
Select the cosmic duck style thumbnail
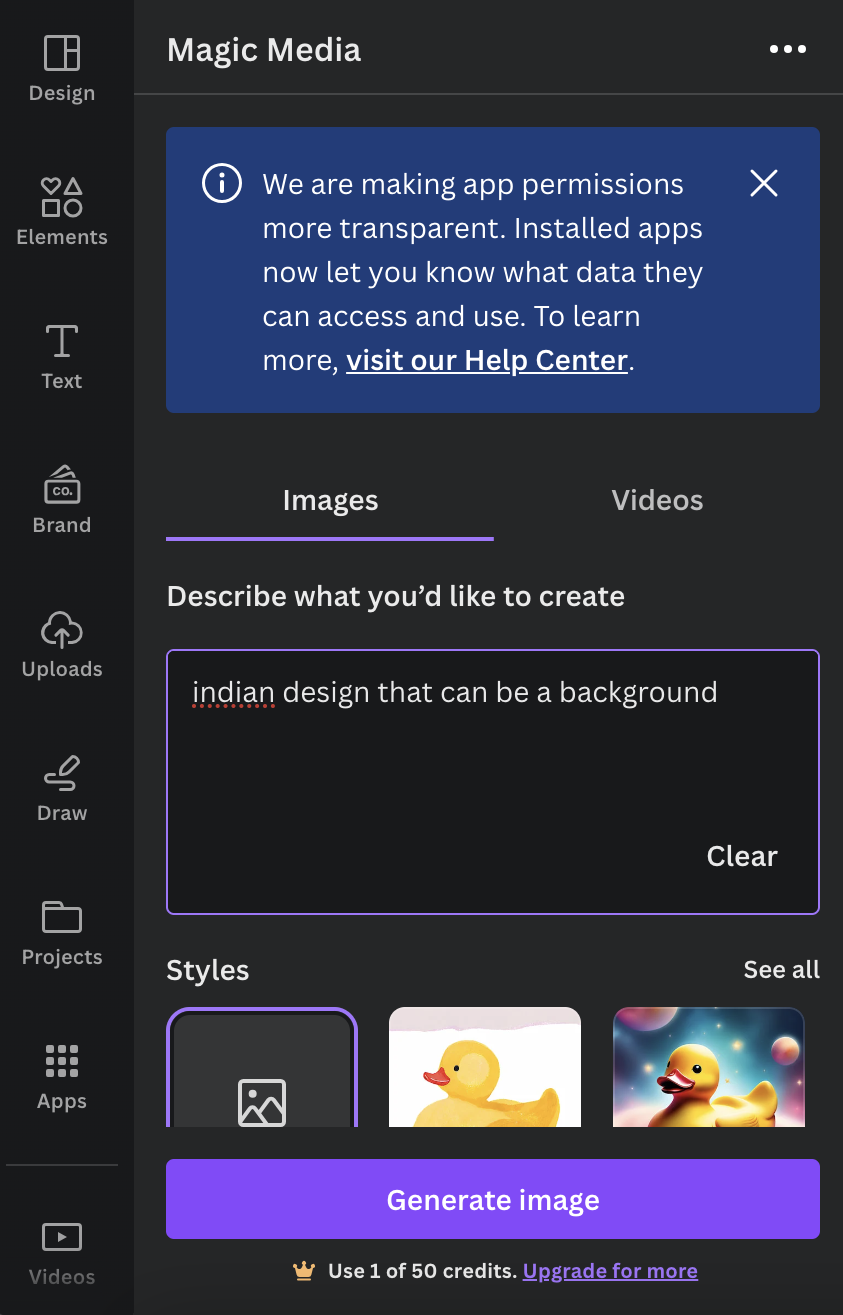tap(709, 1067)
